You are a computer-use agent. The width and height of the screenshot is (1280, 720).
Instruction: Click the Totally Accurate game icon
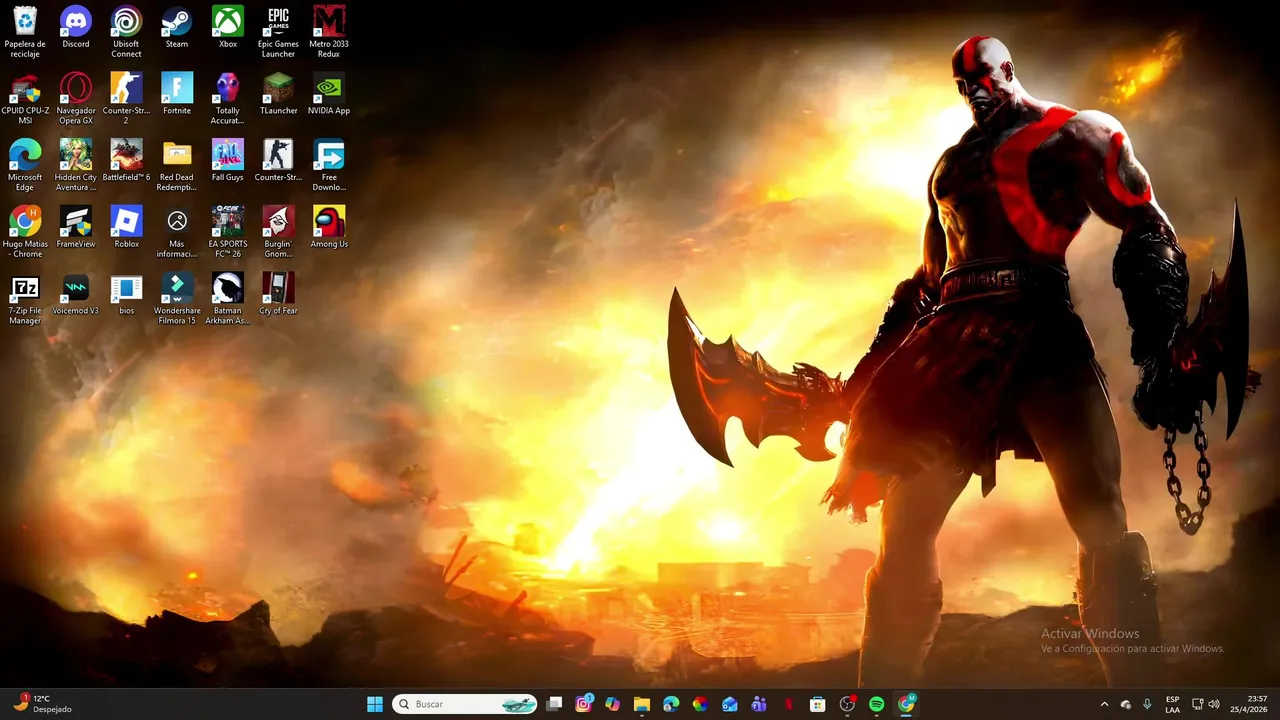(x=228, y=98)
